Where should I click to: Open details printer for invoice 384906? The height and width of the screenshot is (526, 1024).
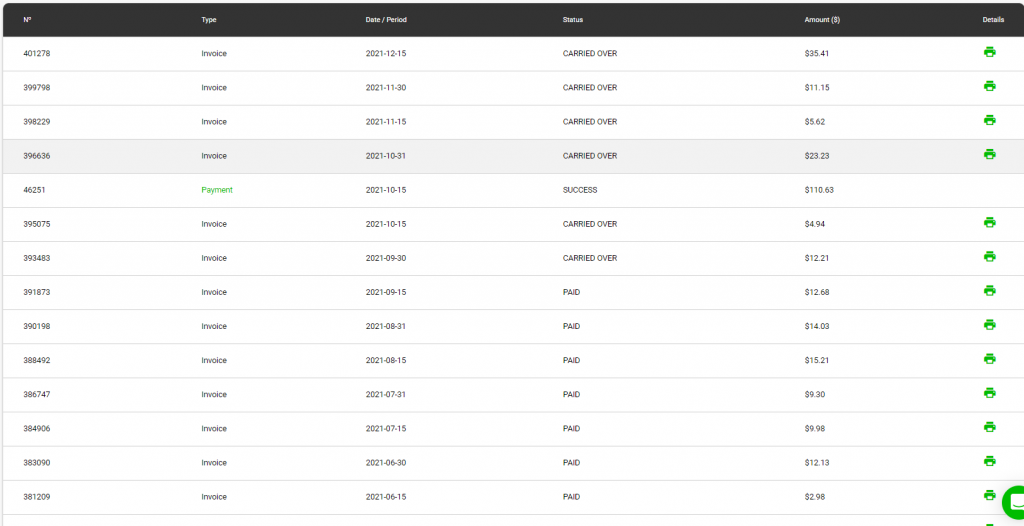tap(989, 427)
